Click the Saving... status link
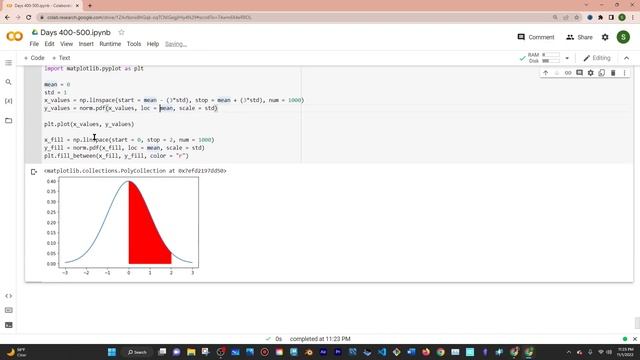Viewport: 640px width, 360px height. pos(176,44)
